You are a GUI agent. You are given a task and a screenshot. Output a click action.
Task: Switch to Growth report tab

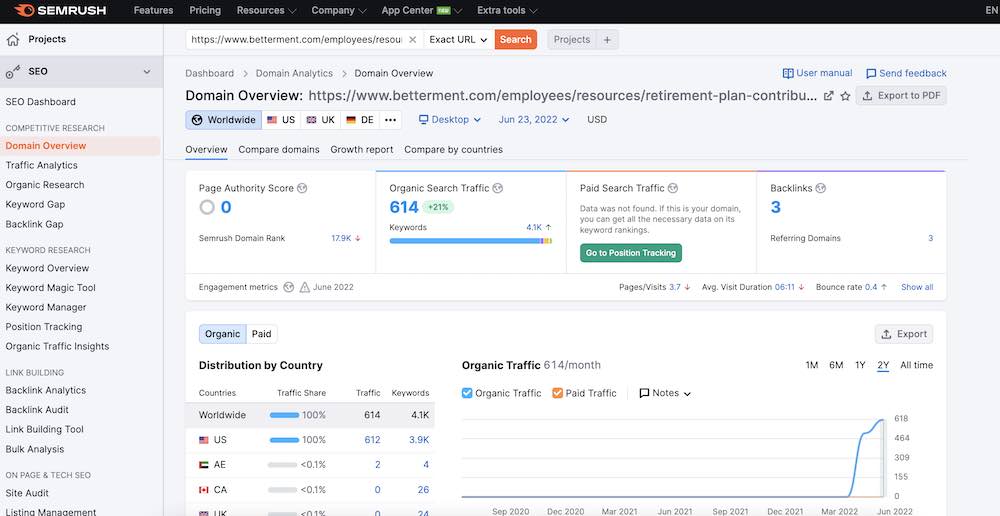point(362,150)
